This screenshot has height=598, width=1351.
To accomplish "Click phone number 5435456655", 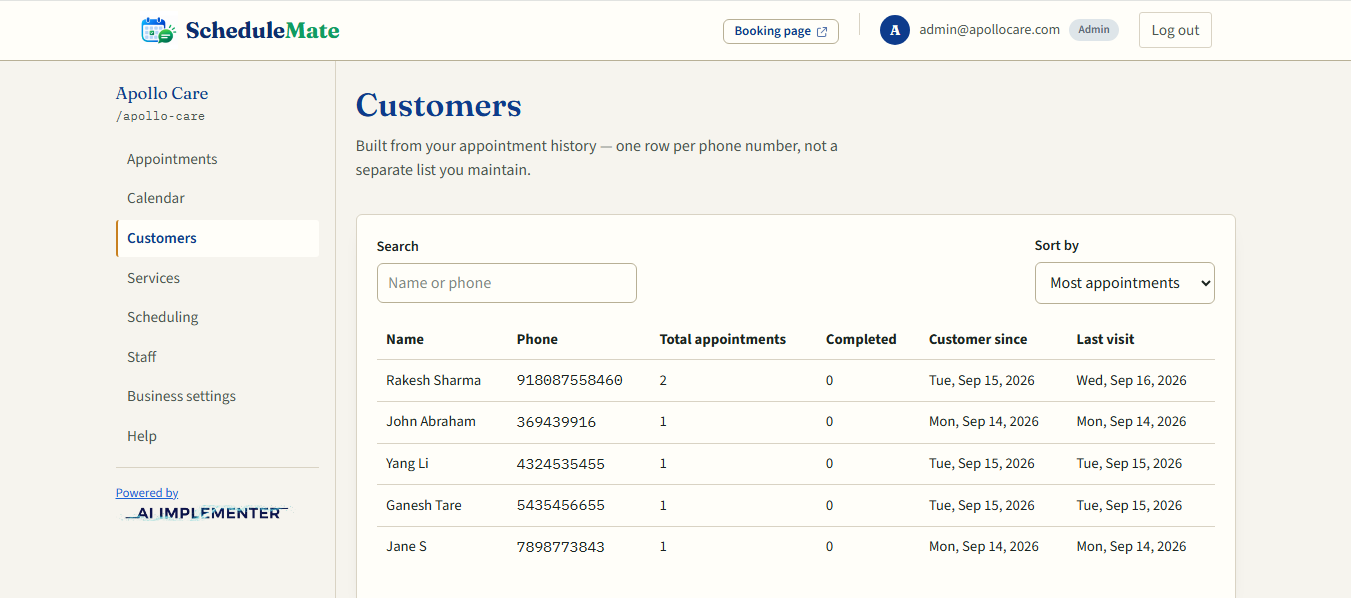I will (x=561, y=505).
